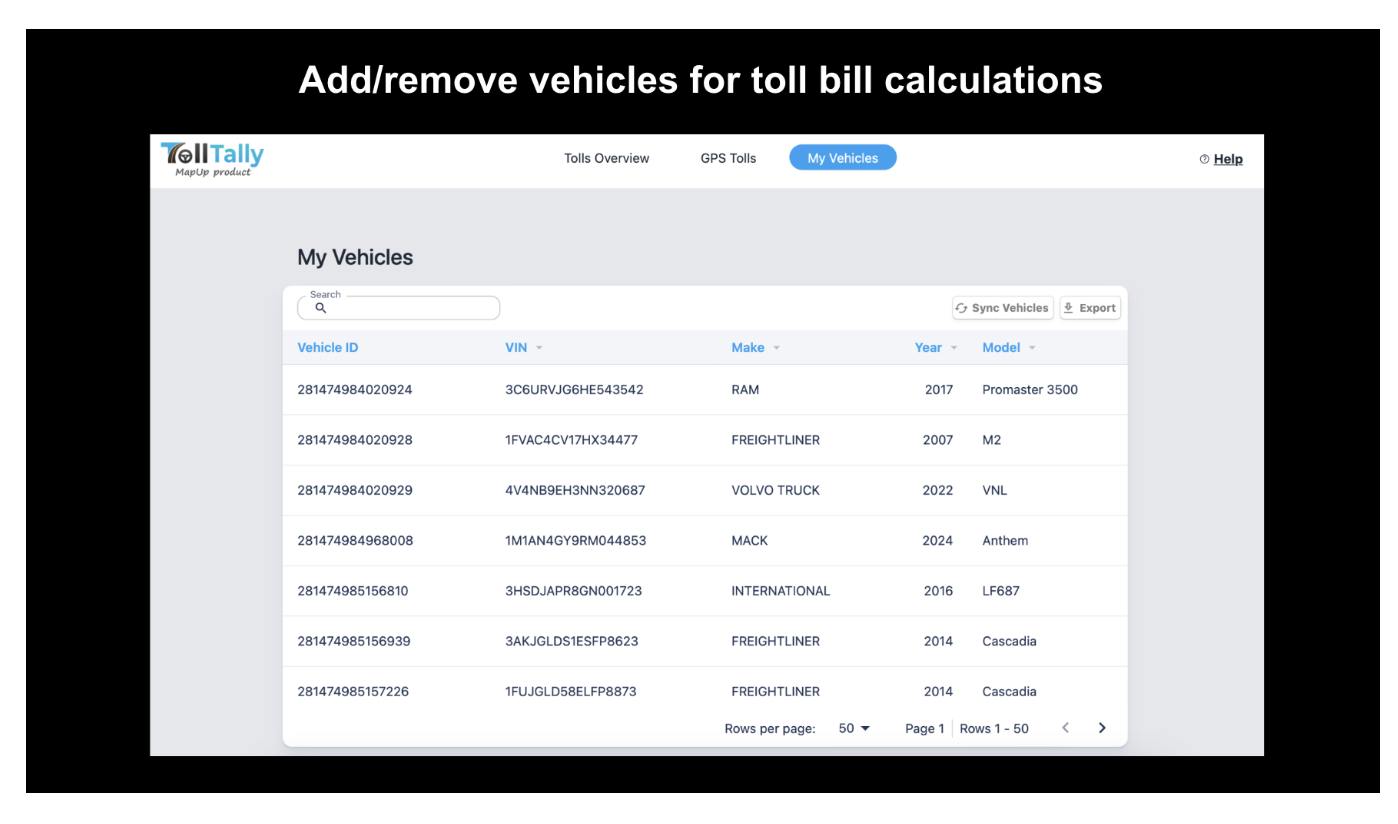Open the VIN column sort arrow
Image resolution: width=1398 pixels, height=824 pixels.
(539, 348)
